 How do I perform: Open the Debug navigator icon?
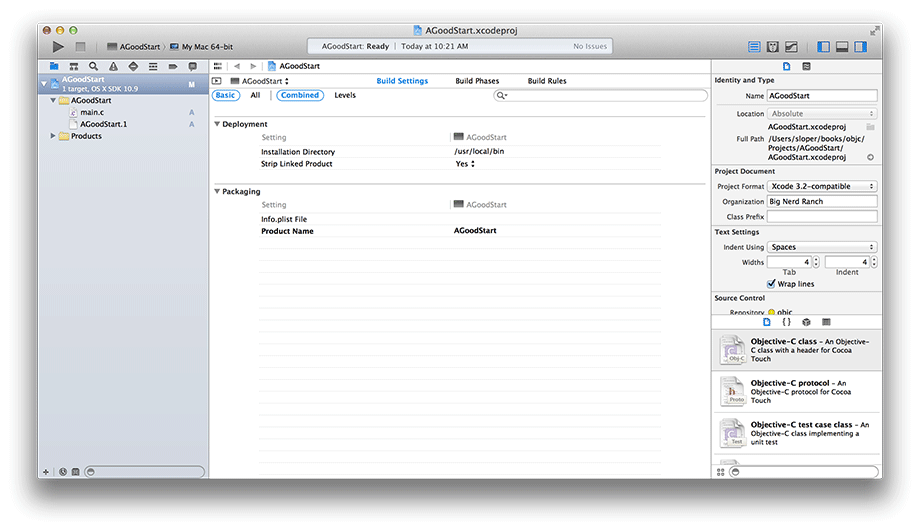[x=153, y=66]
